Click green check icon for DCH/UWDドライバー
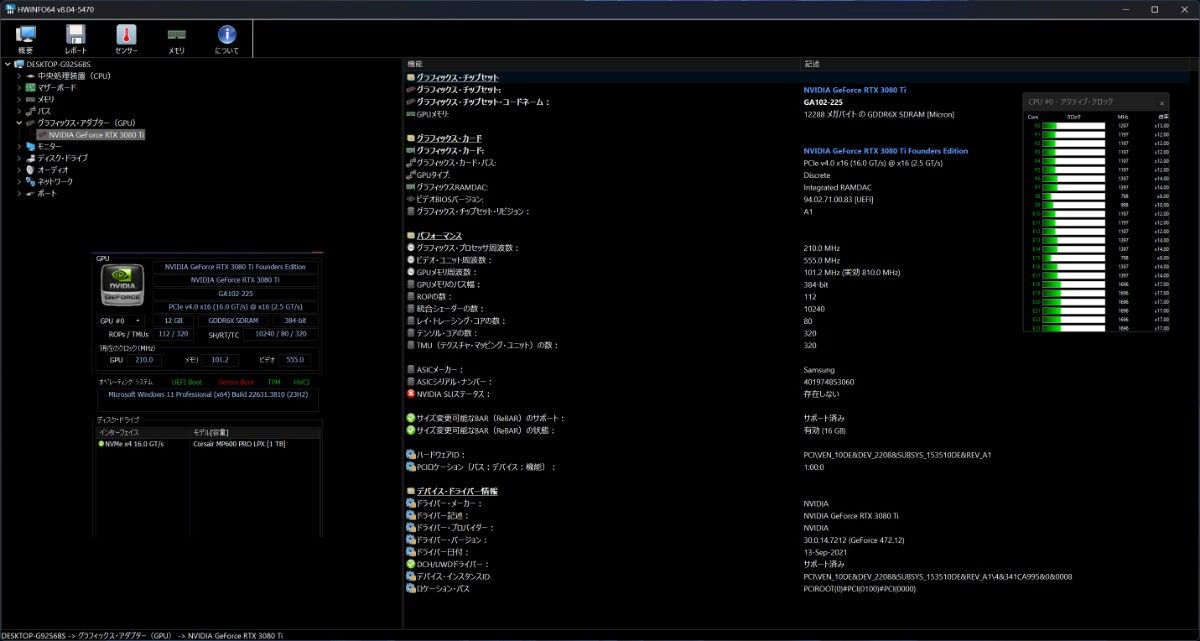The image size is (1200, 641). (x=411, y=564)
